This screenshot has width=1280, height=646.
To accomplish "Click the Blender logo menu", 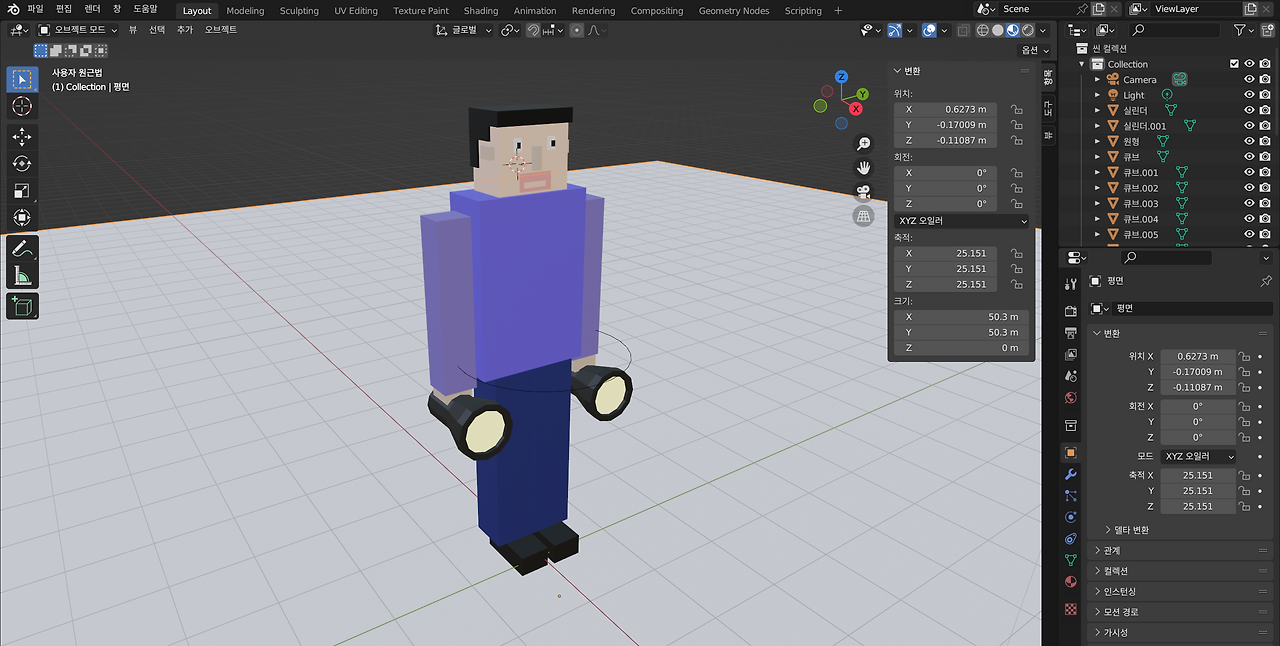I will pos(12,9).
